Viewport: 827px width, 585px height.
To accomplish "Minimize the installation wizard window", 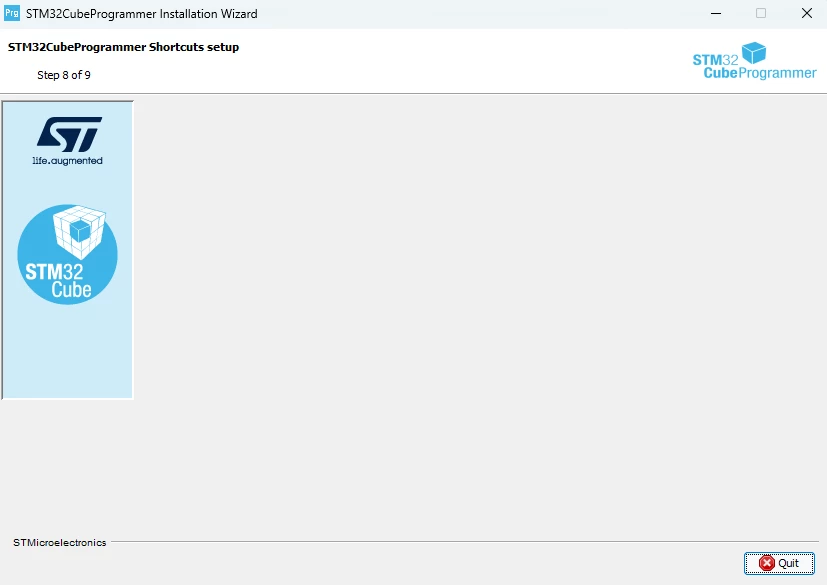I will tap(716, 13).
